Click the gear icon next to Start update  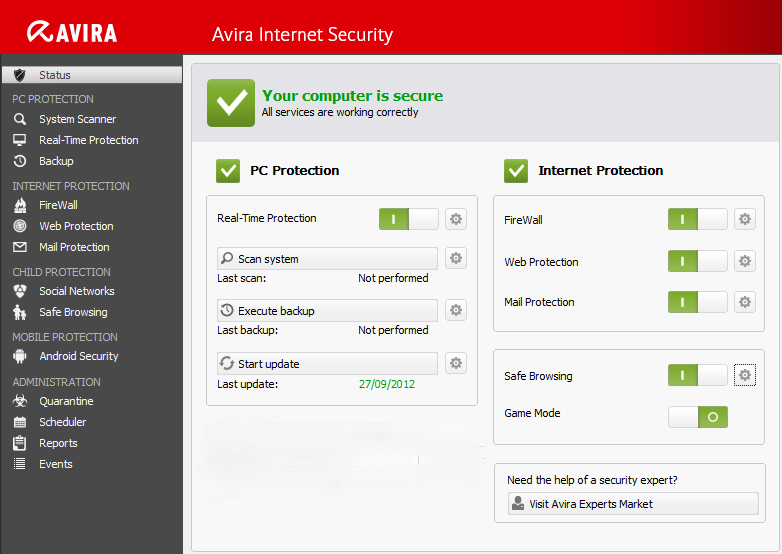click(x=456, y=364)
